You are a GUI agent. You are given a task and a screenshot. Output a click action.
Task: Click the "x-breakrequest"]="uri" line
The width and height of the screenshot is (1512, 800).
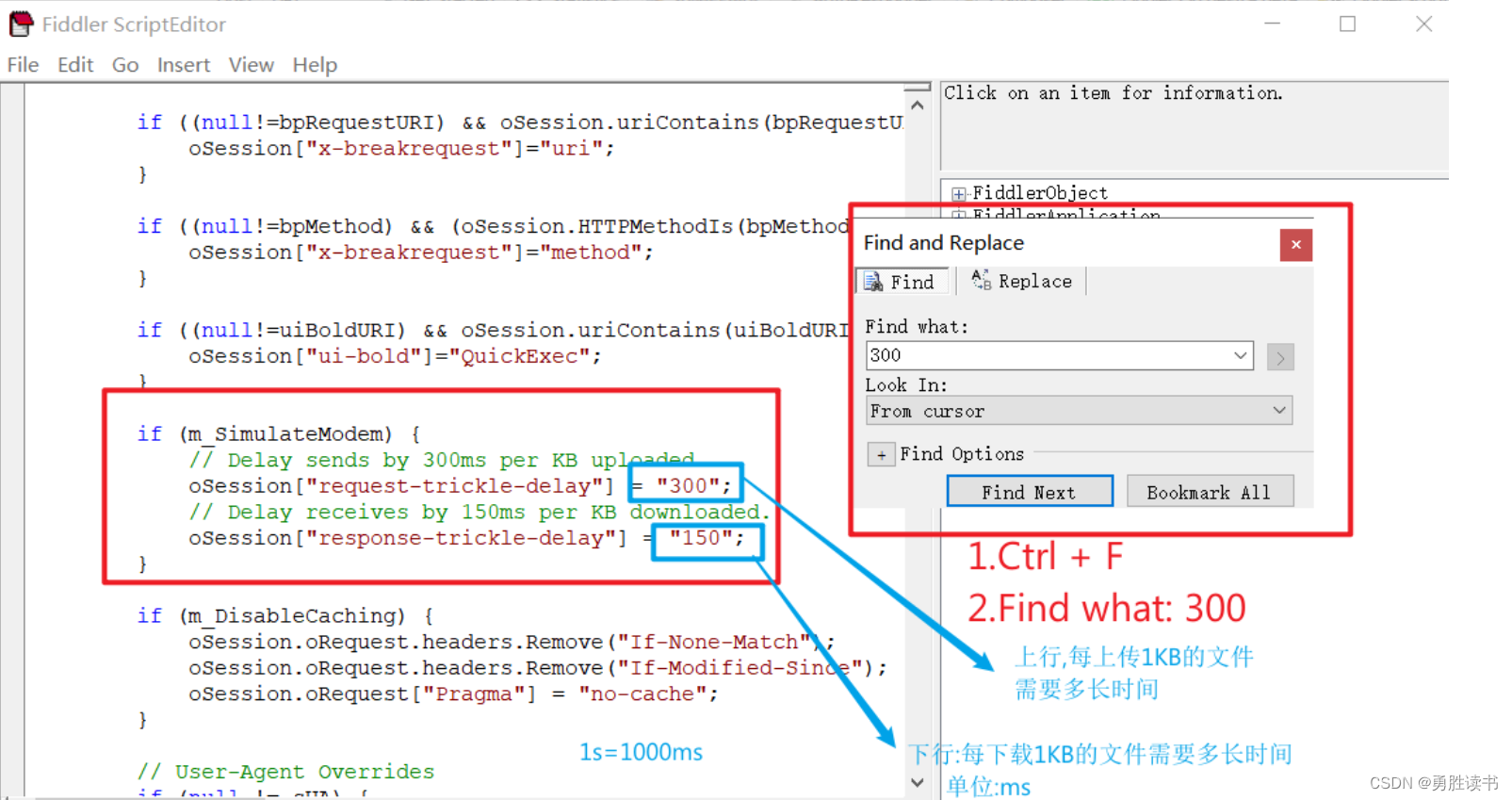(401, 149)
